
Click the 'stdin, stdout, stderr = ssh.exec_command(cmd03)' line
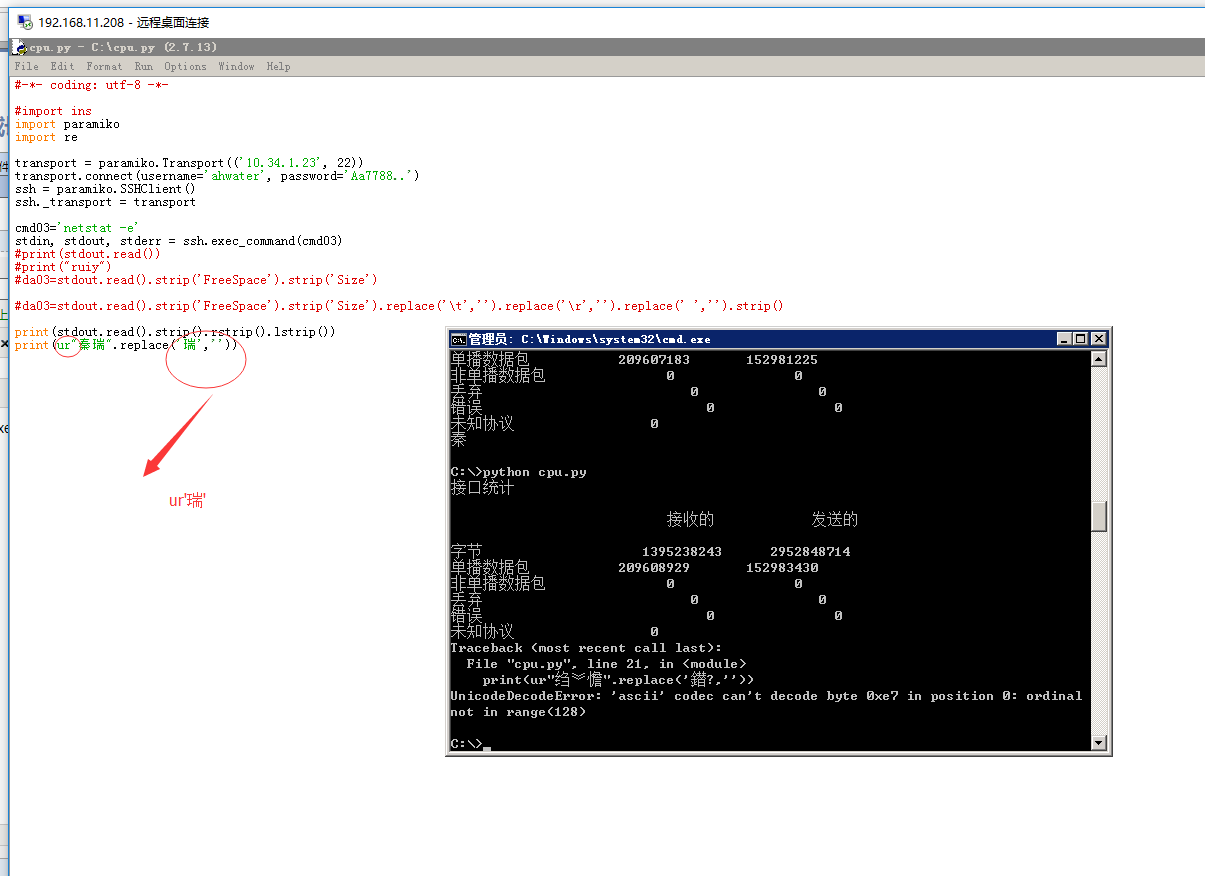(x=179, y=241)
